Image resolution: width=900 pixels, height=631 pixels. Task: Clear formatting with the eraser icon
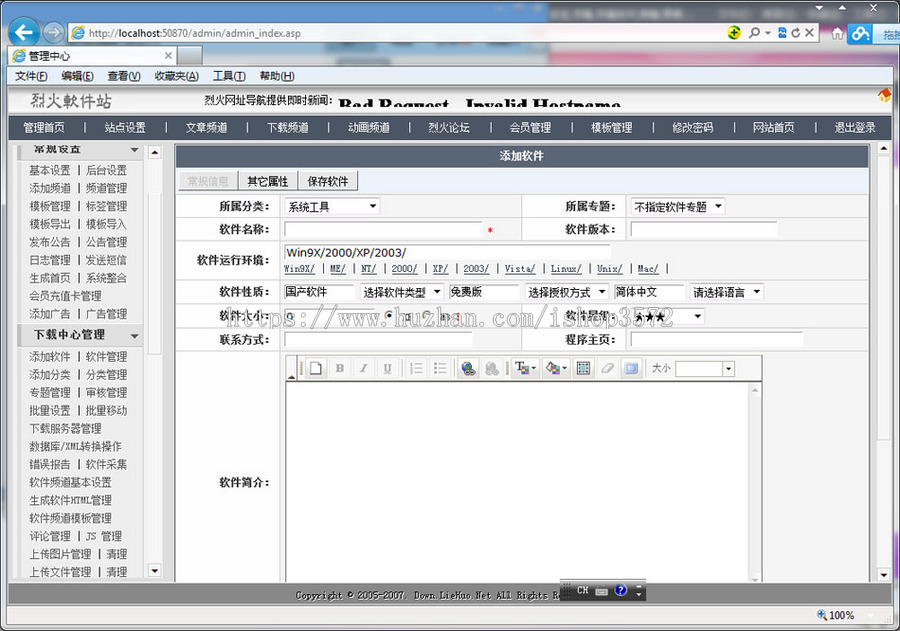click(x=605, y=367)
